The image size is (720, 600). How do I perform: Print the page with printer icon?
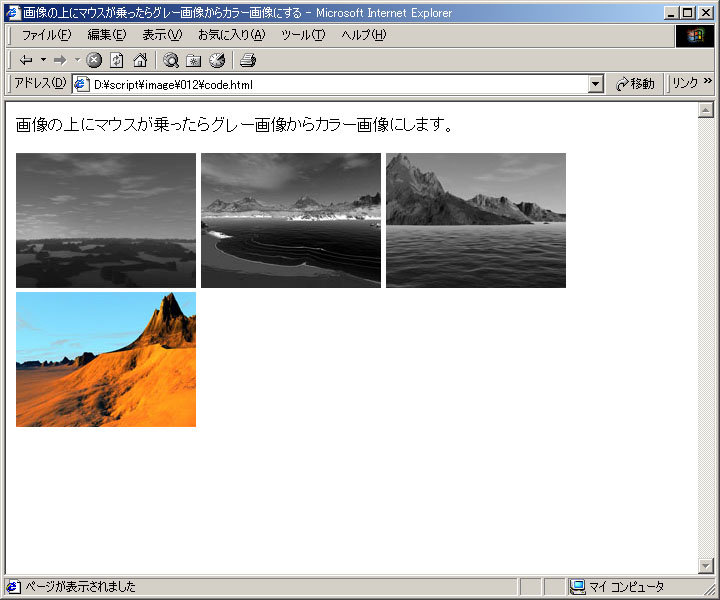(248, 60)
